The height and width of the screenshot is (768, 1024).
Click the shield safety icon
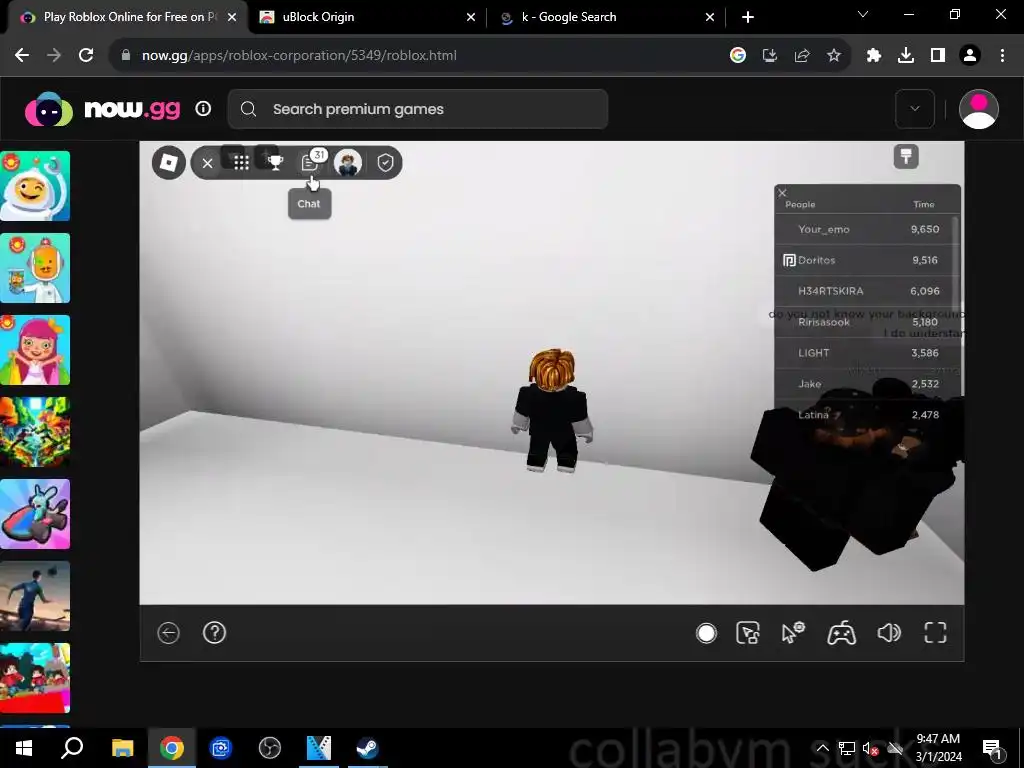click(x=385, y=163)
